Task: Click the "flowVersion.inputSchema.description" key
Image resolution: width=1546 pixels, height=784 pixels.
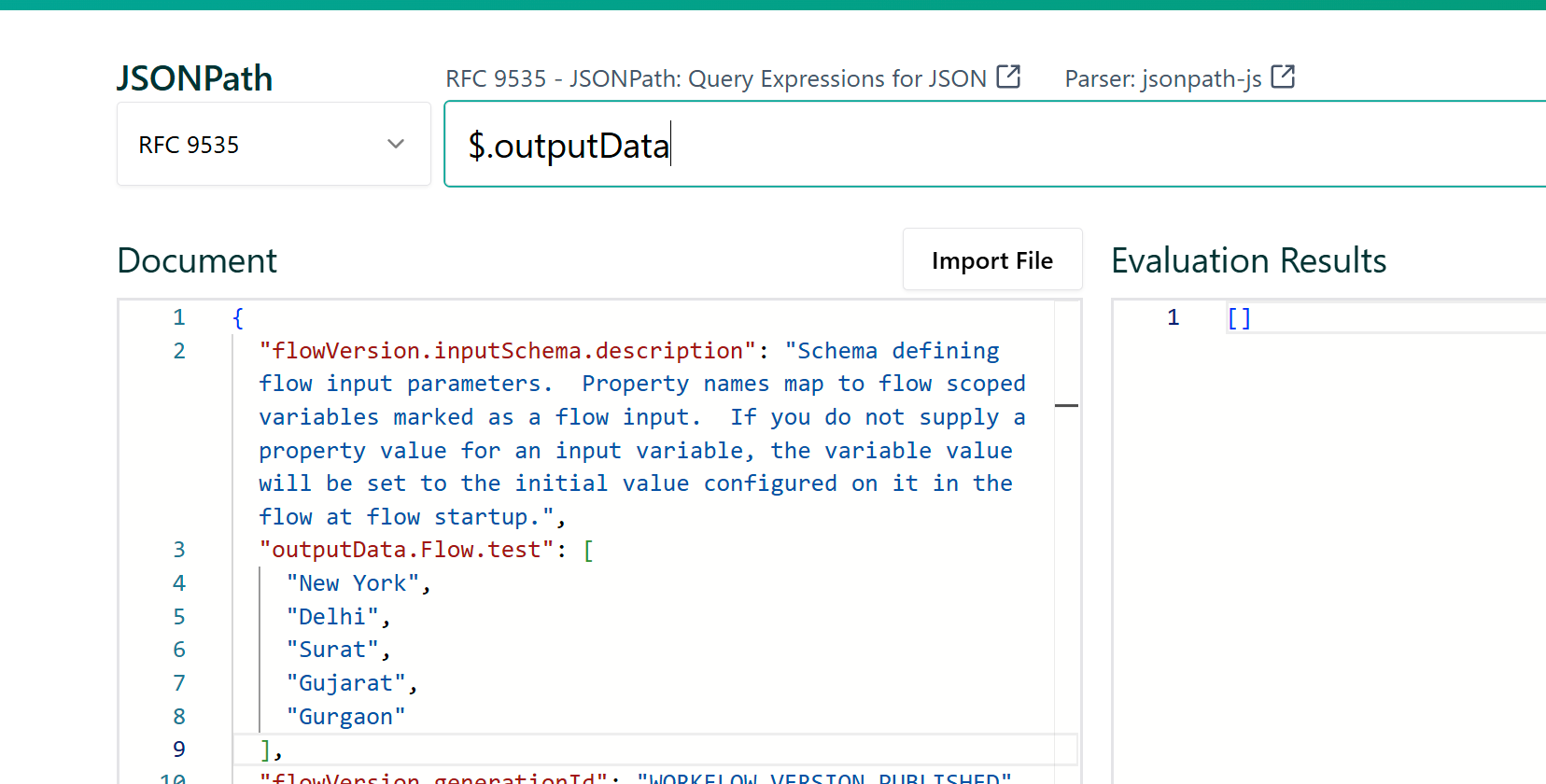Action: pyautogui.click(x=508, y=351)
